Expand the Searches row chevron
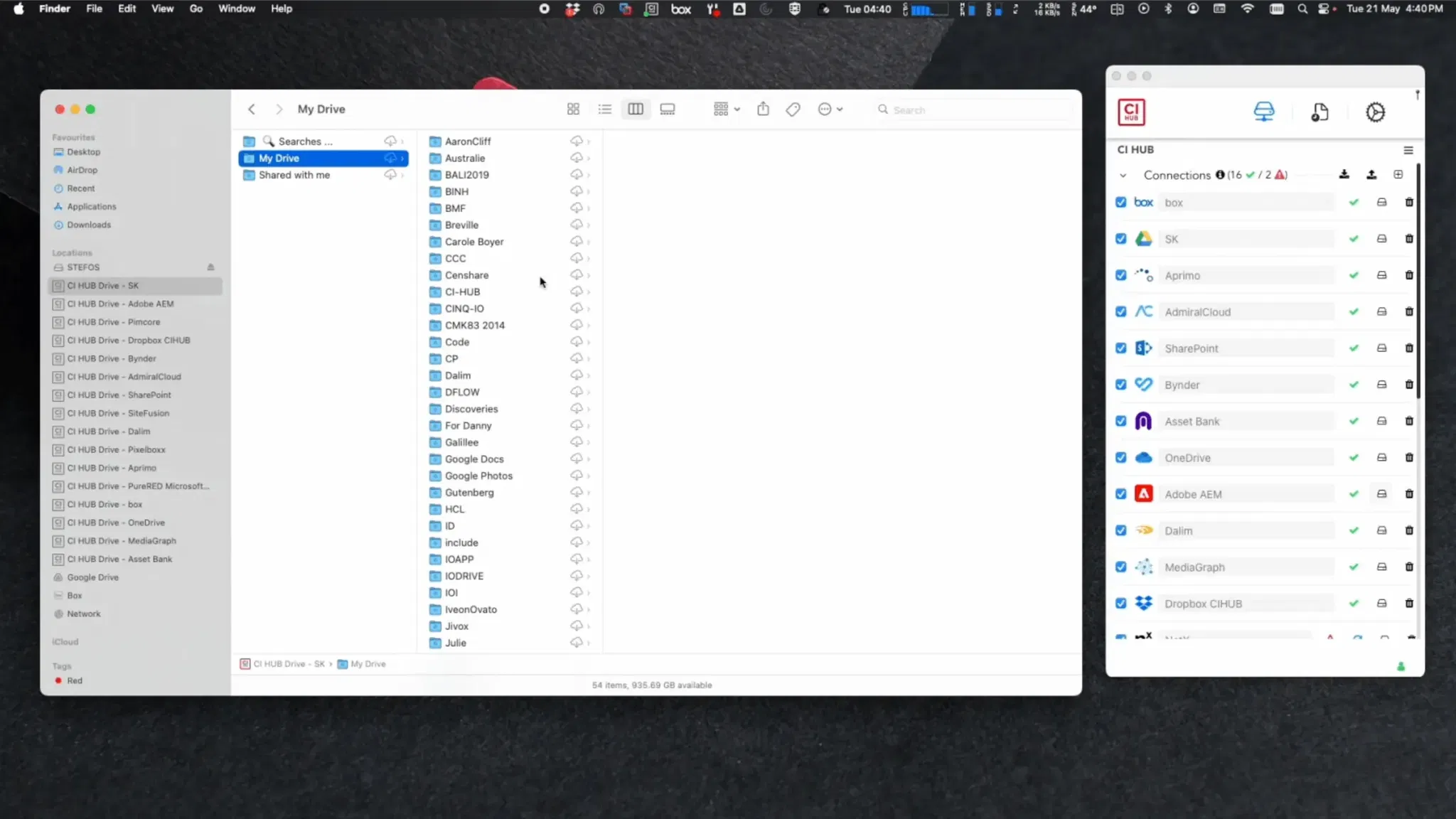This screenshot has height=819, width=1456. coord(402,141)
